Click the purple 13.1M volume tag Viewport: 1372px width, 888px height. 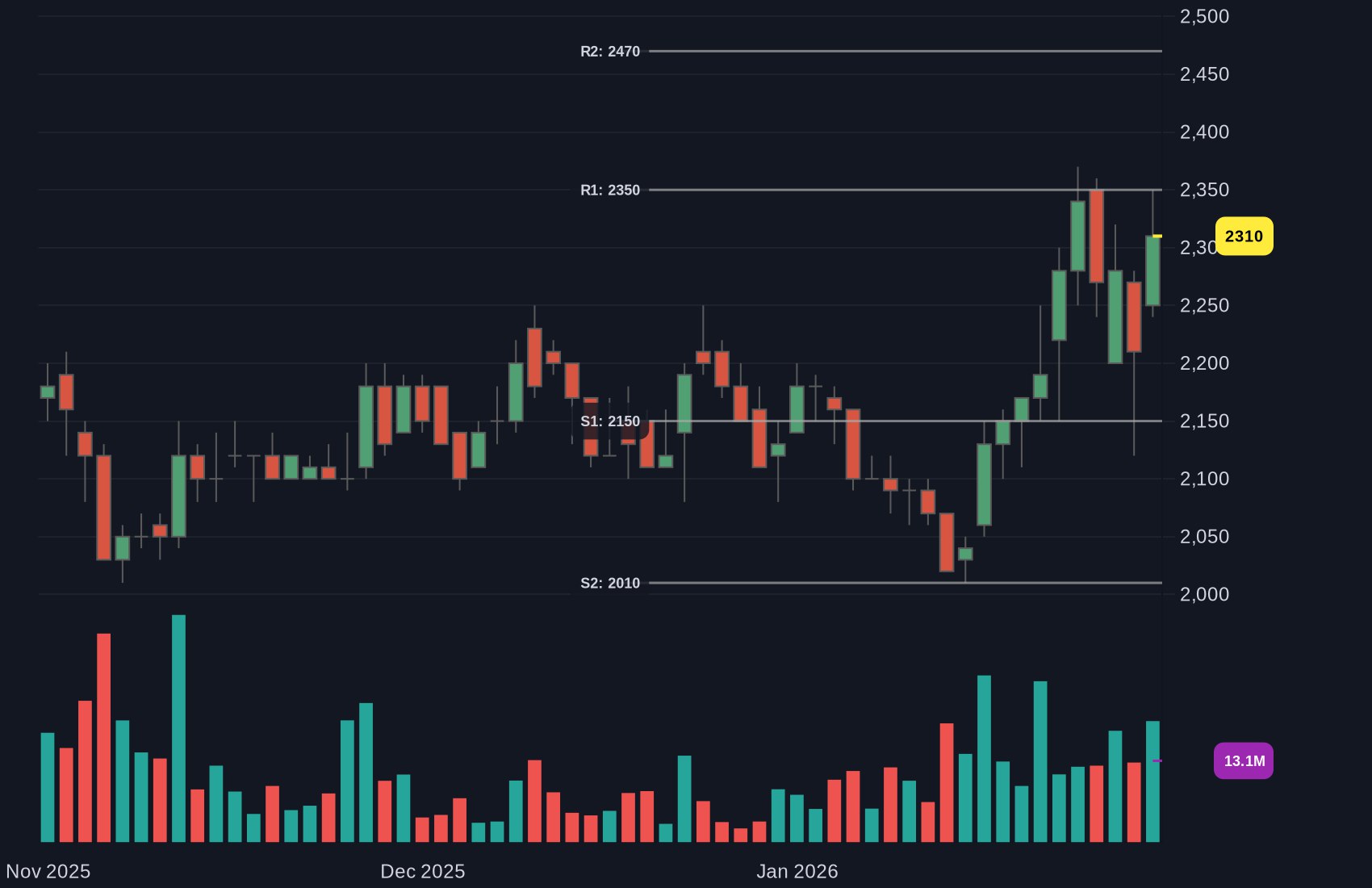click(x=1244, y=761)
